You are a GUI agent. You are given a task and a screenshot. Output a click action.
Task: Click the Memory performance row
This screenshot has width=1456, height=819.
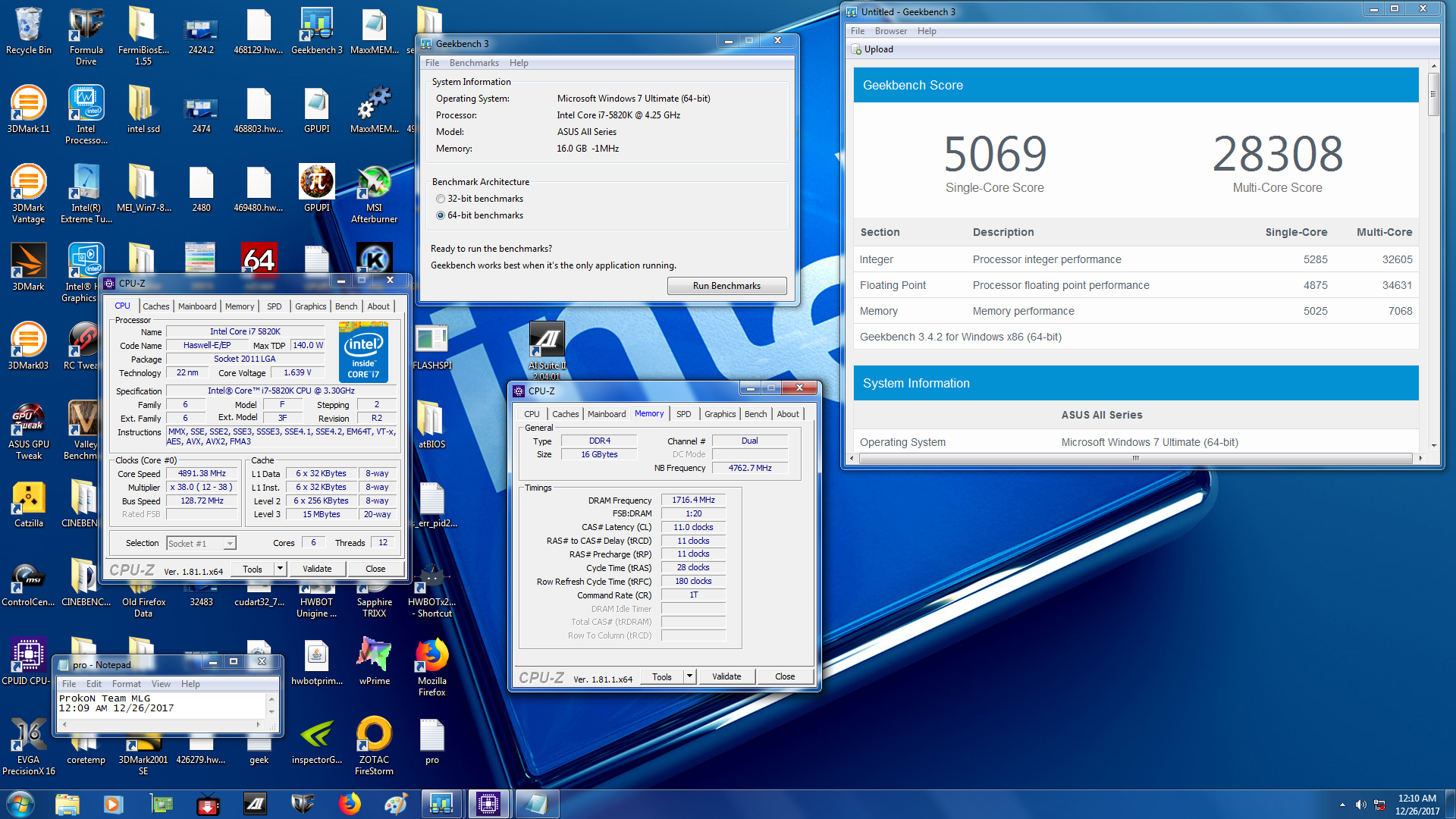pos(1135,311)
